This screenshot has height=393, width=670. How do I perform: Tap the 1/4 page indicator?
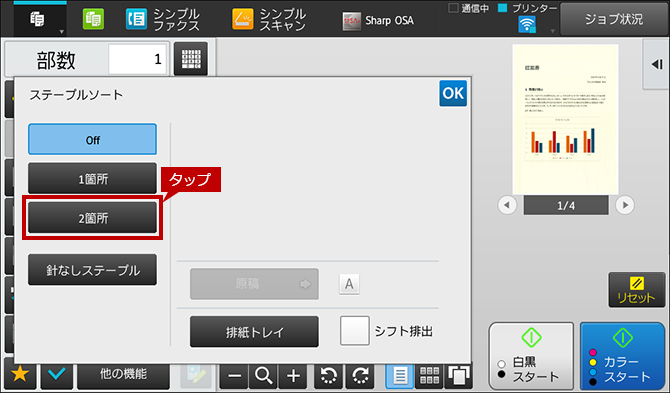566,205
